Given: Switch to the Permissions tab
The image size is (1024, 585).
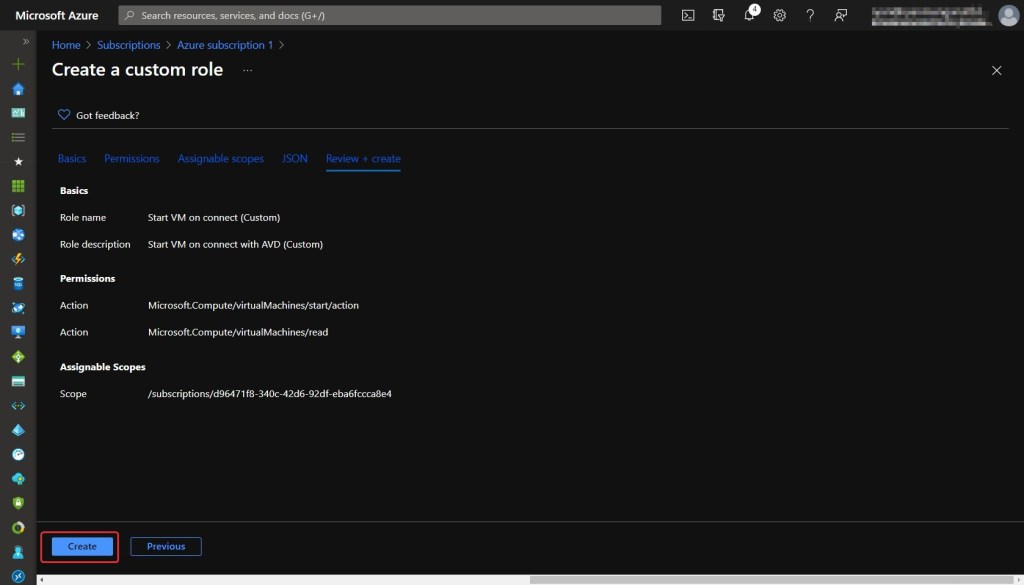Looking at the screenshot, I should pos(132,159).
